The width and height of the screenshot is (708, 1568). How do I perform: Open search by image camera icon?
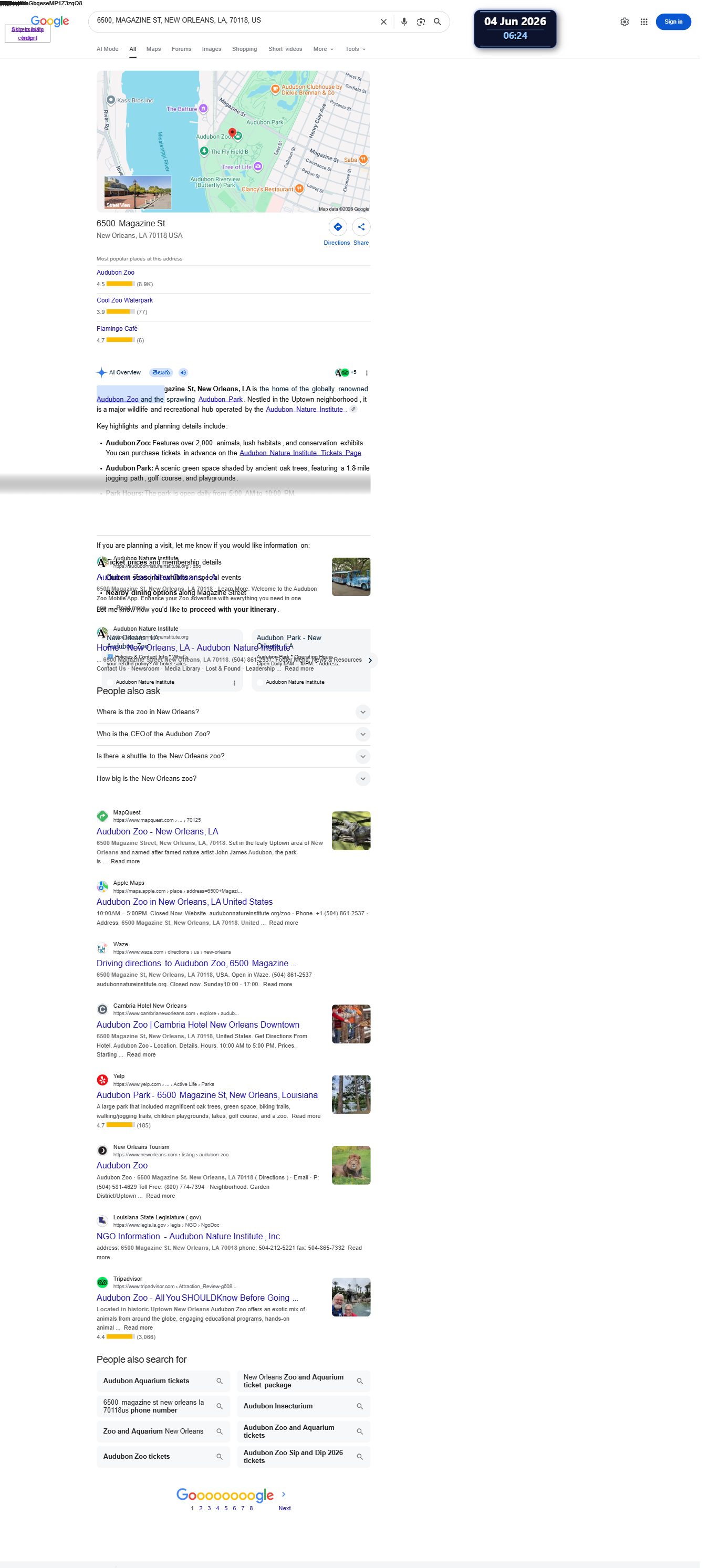(426, 22)
